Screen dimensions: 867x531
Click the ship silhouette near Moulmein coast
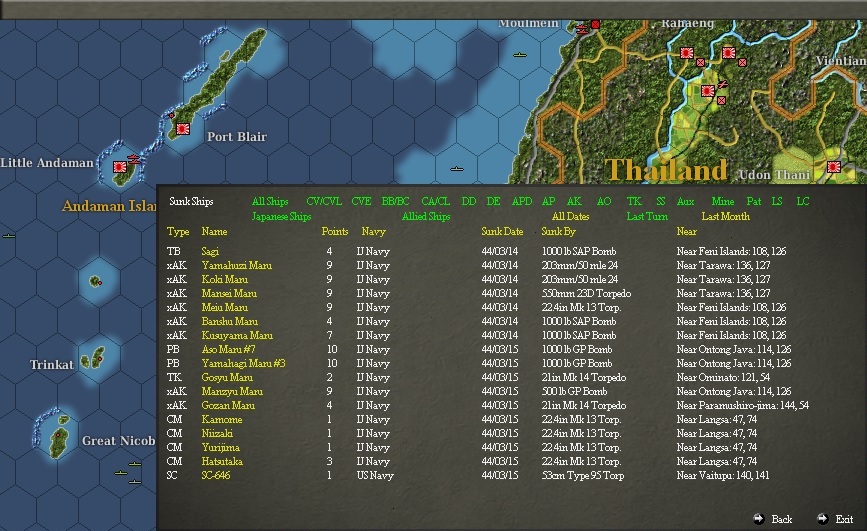click(x=520, y=55)
